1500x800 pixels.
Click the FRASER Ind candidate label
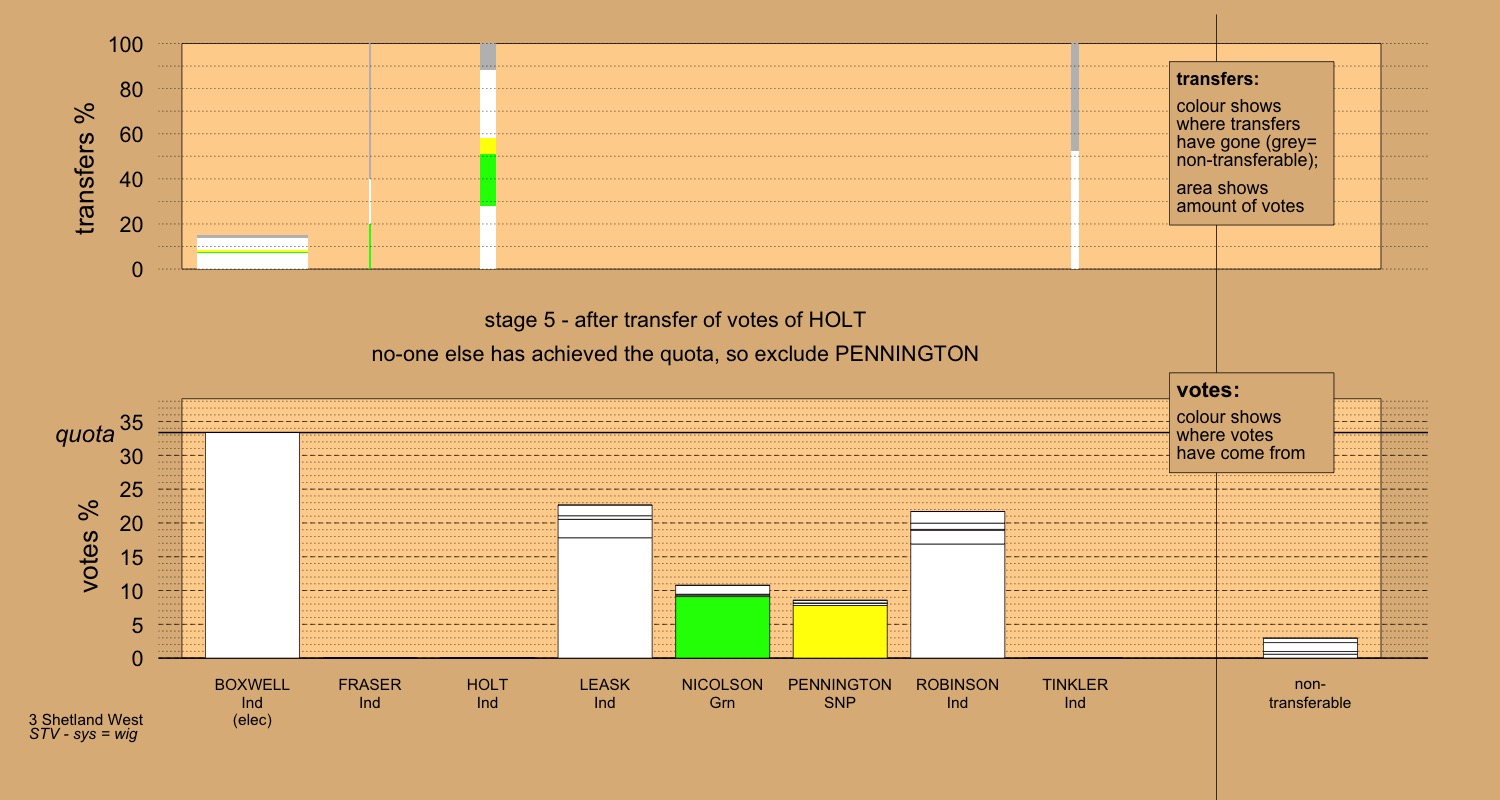point(370,694)
